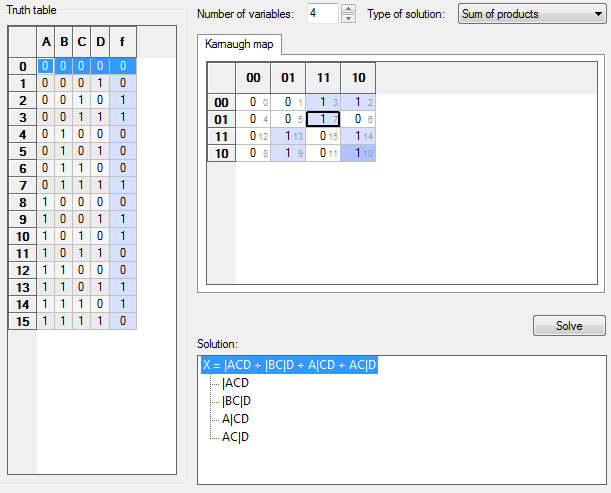Select the full solution X = |ACD + |BC|D...

point(289,365)
